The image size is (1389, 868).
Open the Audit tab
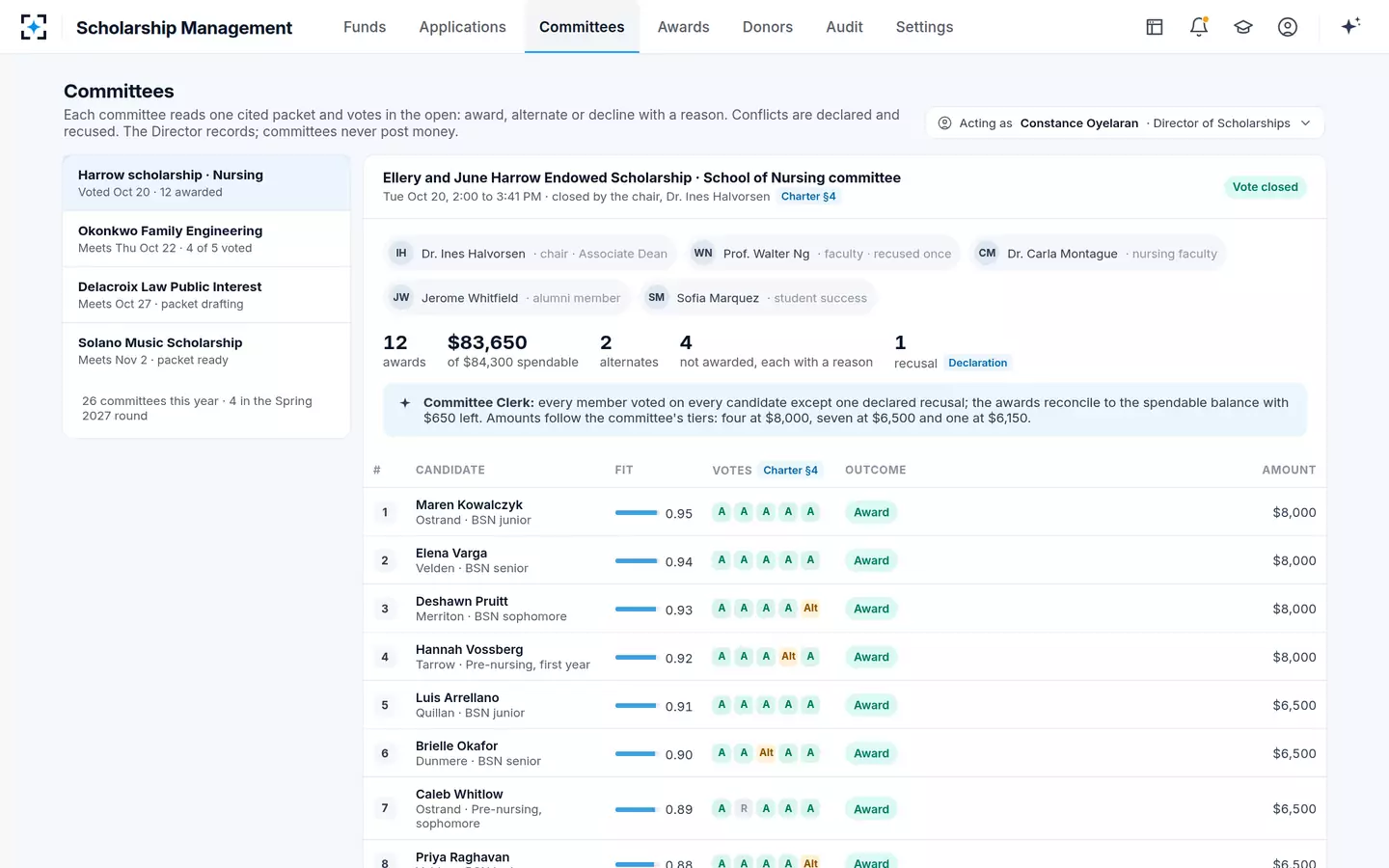(x=844, y=27)
